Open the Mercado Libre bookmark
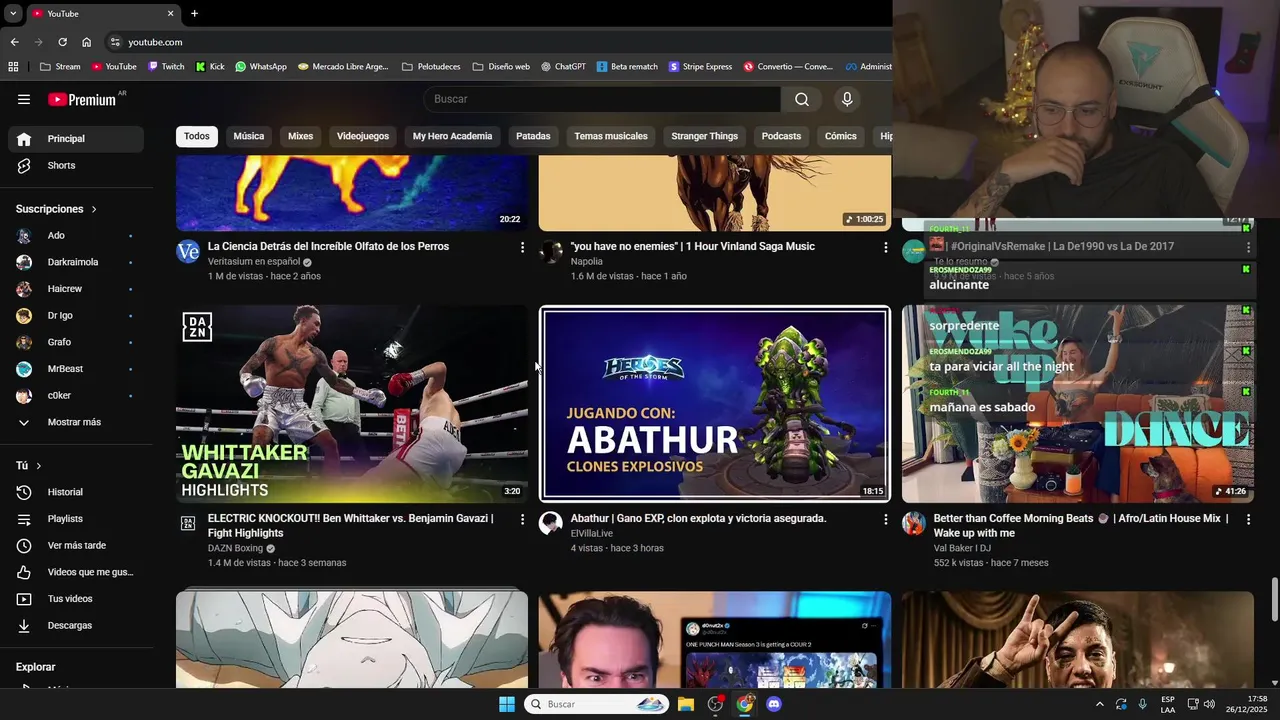This screenshot has height=720, width=1280. [343, 67]
